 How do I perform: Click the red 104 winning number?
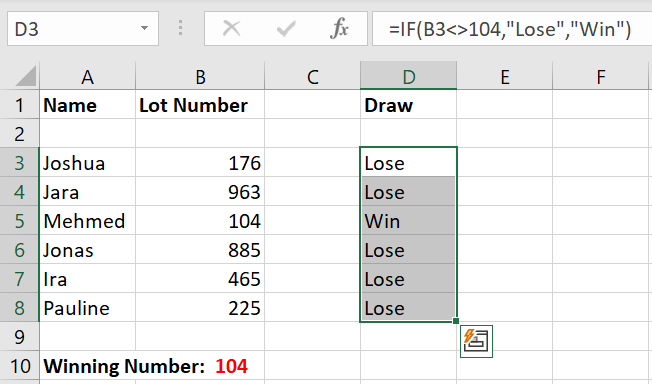click(231, 366)
